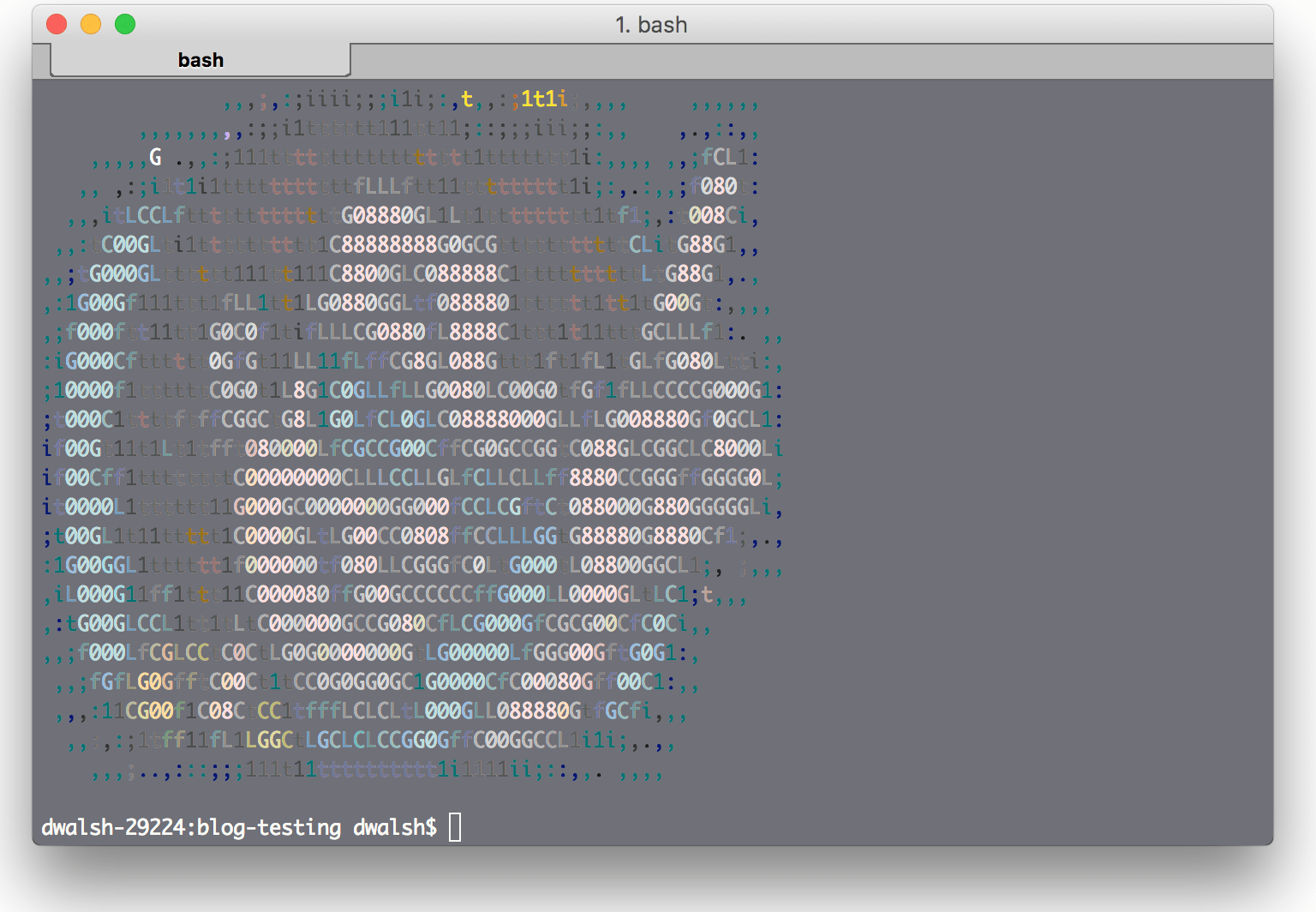Click the lone 'G' character on the art's left side
This screenshot has width=1316, height=912.
(x=154, y=158)
